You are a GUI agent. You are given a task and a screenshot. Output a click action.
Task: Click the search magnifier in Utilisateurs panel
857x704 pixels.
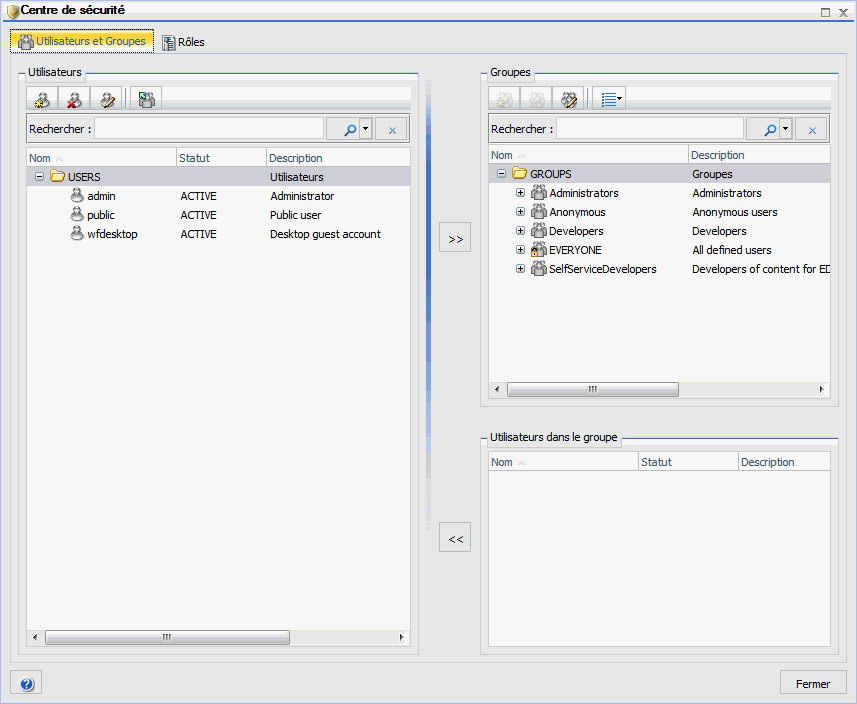pyautogui.click(x=350, y=130)
